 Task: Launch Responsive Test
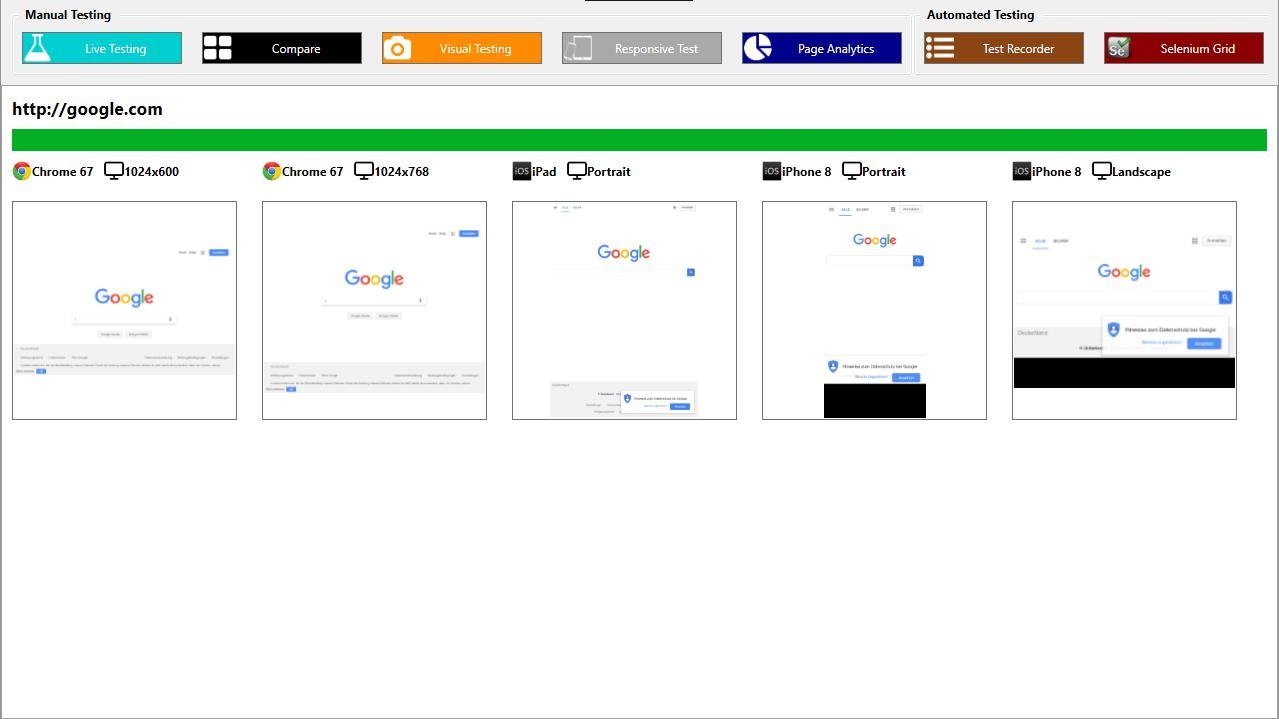coord(642,48)
